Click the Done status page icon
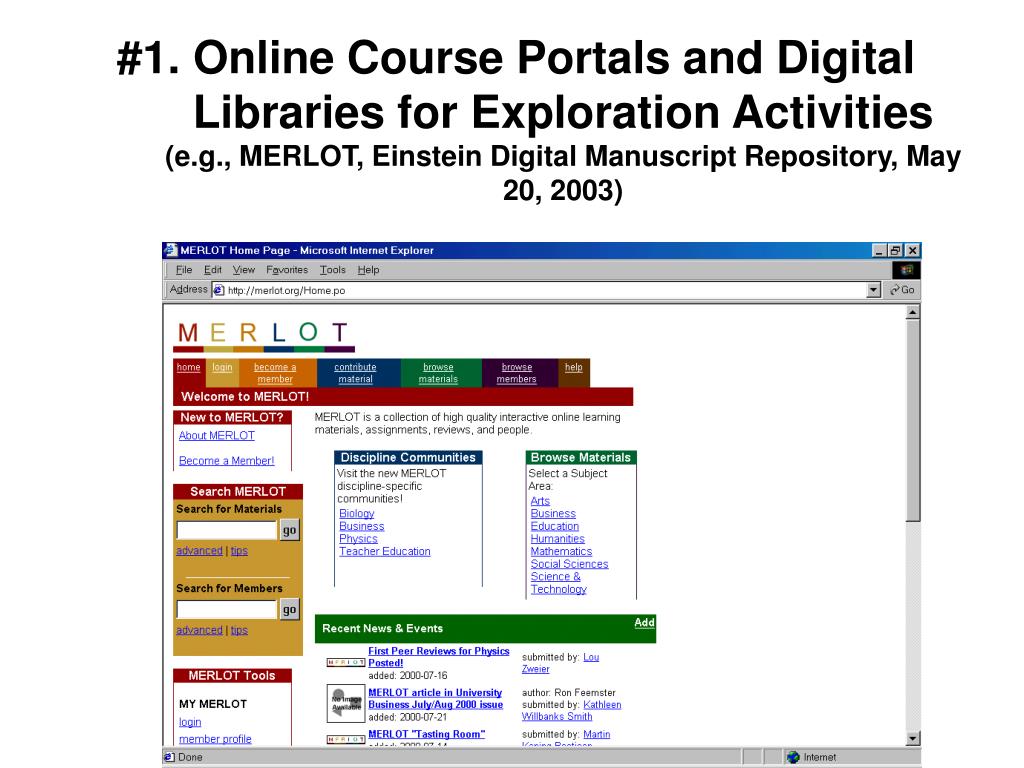 tap(169, 757)
